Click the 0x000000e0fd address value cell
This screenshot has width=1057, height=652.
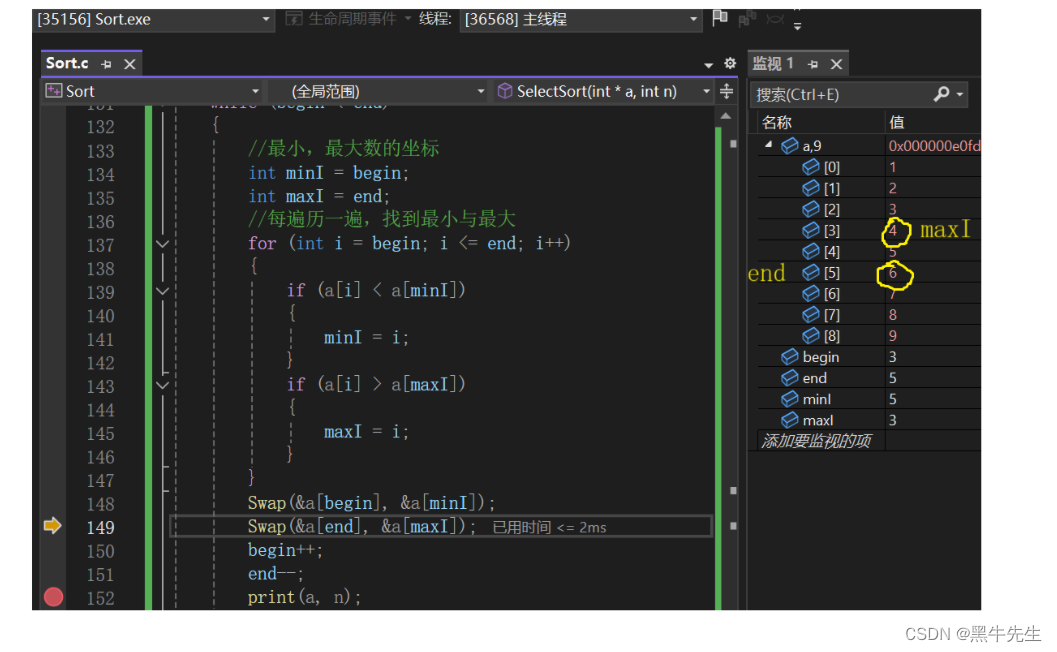click(x=934, y=146)
